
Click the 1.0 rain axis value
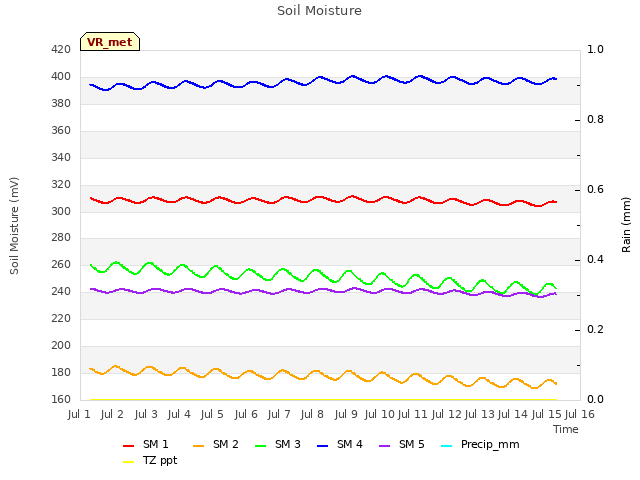(595, 49)
